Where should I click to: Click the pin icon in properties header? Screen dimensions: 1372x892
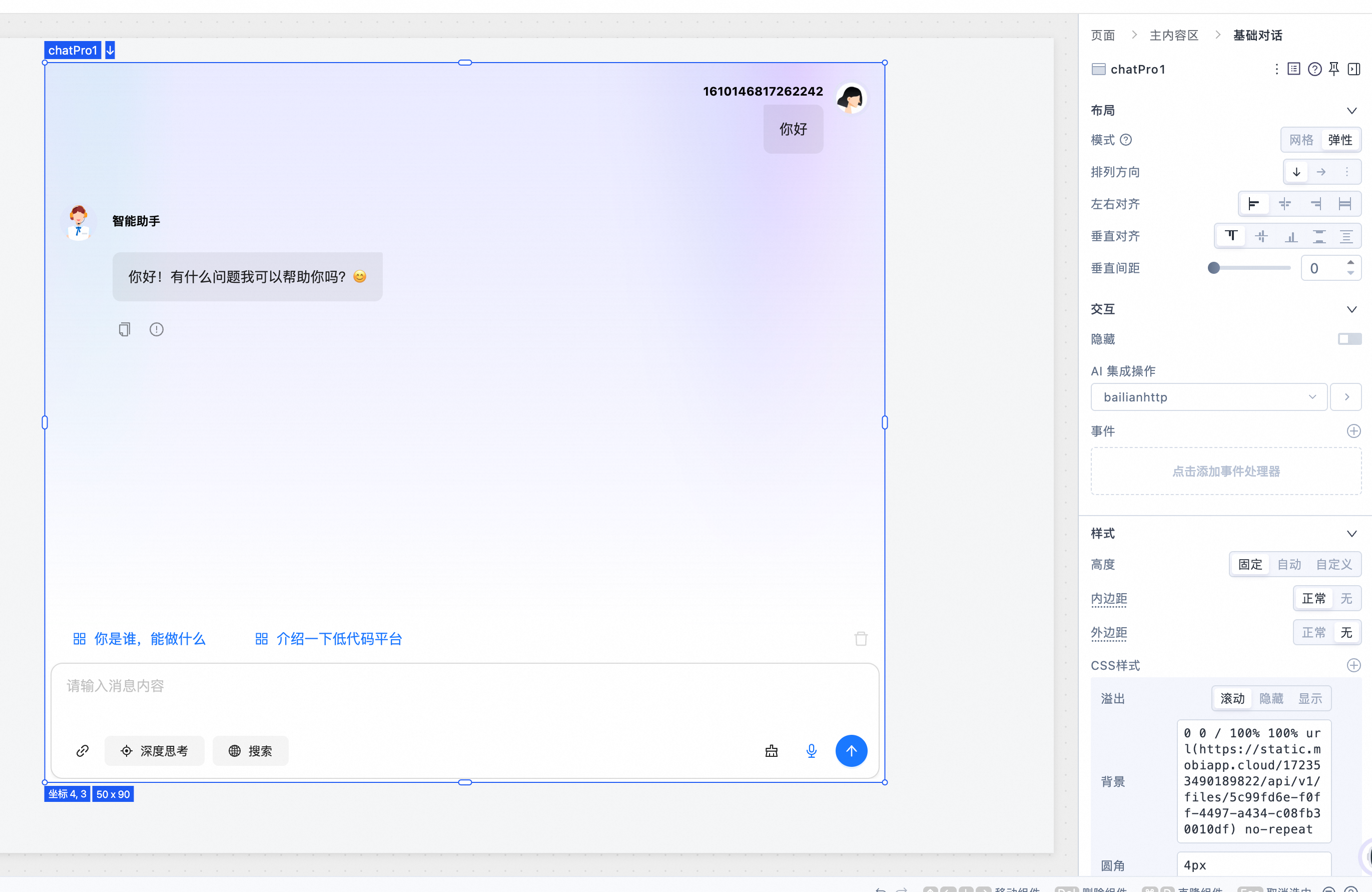pos(1334,69)
